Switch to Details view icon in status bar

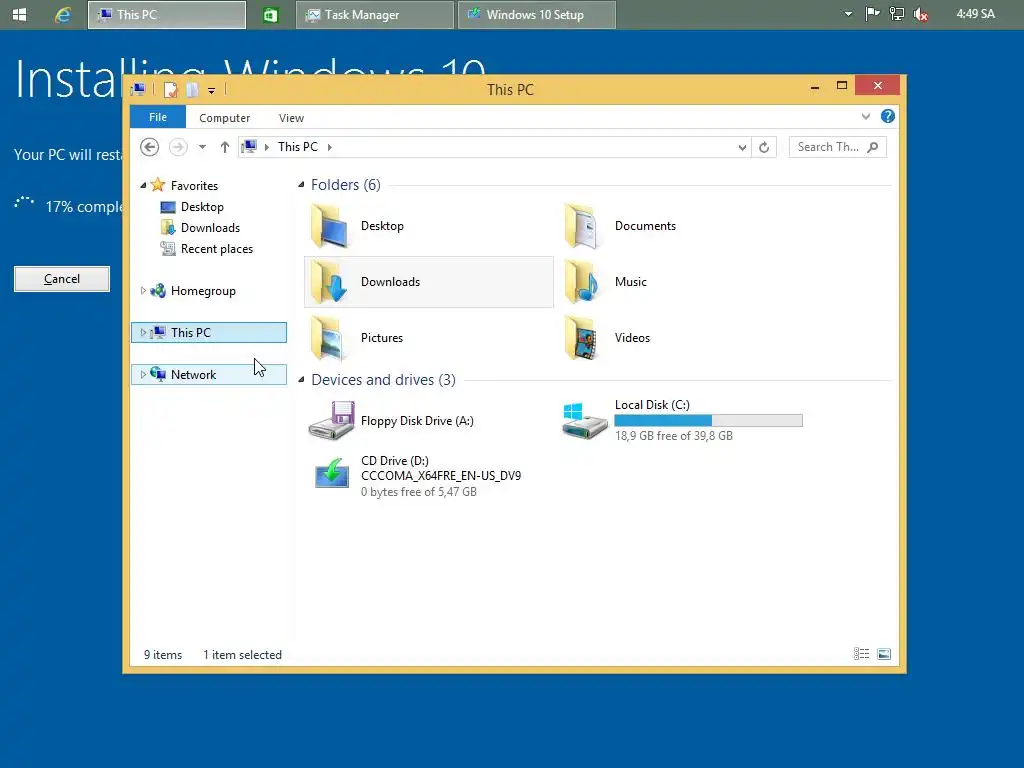pos(861,654)
